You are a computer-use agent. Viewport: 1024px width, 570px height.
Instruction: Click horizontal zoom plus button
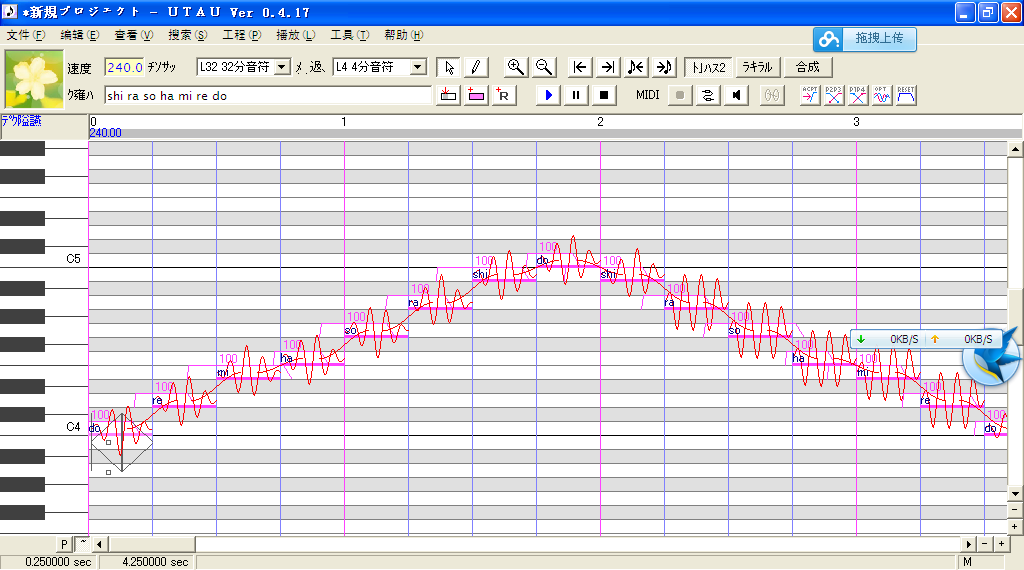1001,544
